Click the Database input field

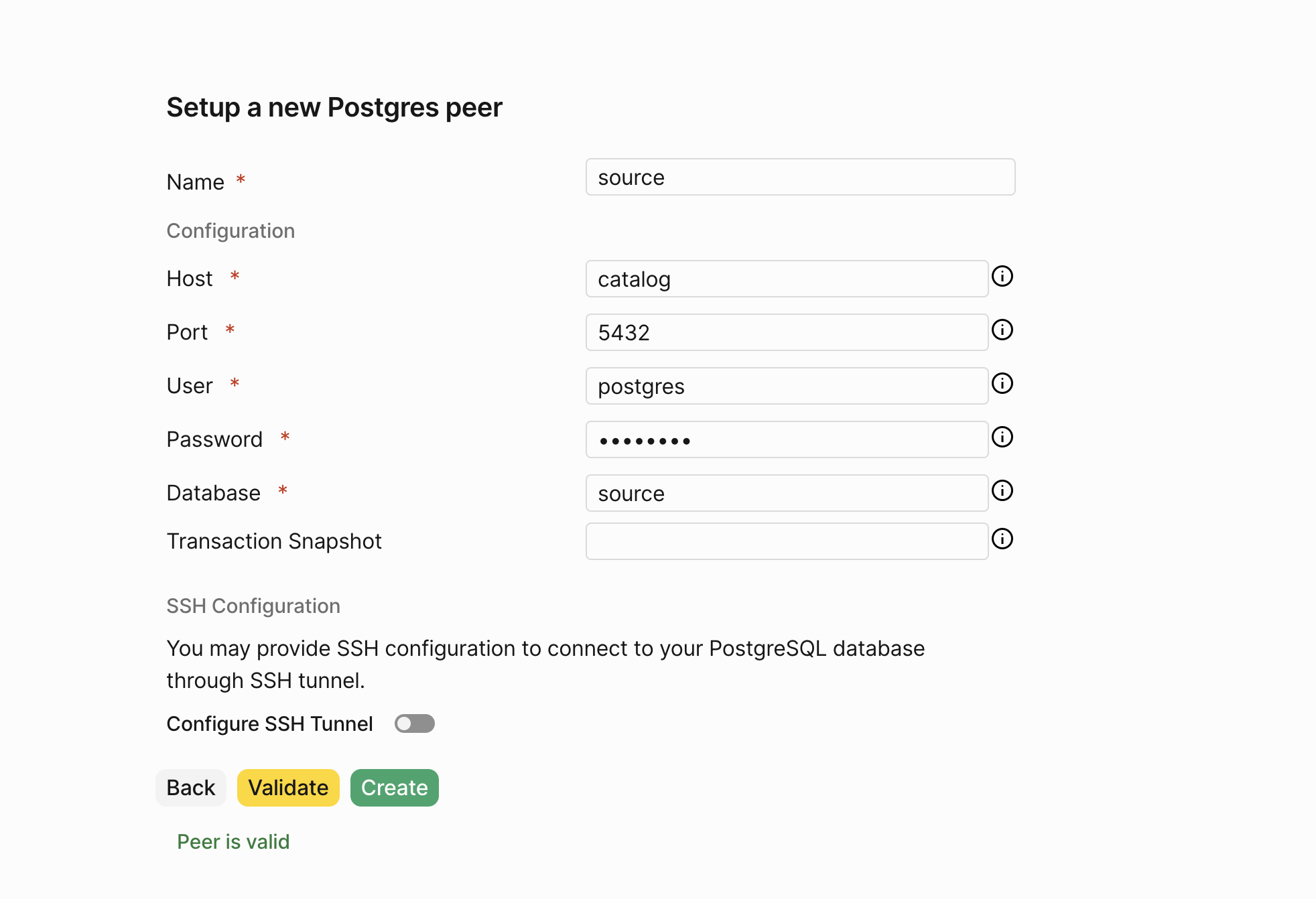tap(787, 493)
